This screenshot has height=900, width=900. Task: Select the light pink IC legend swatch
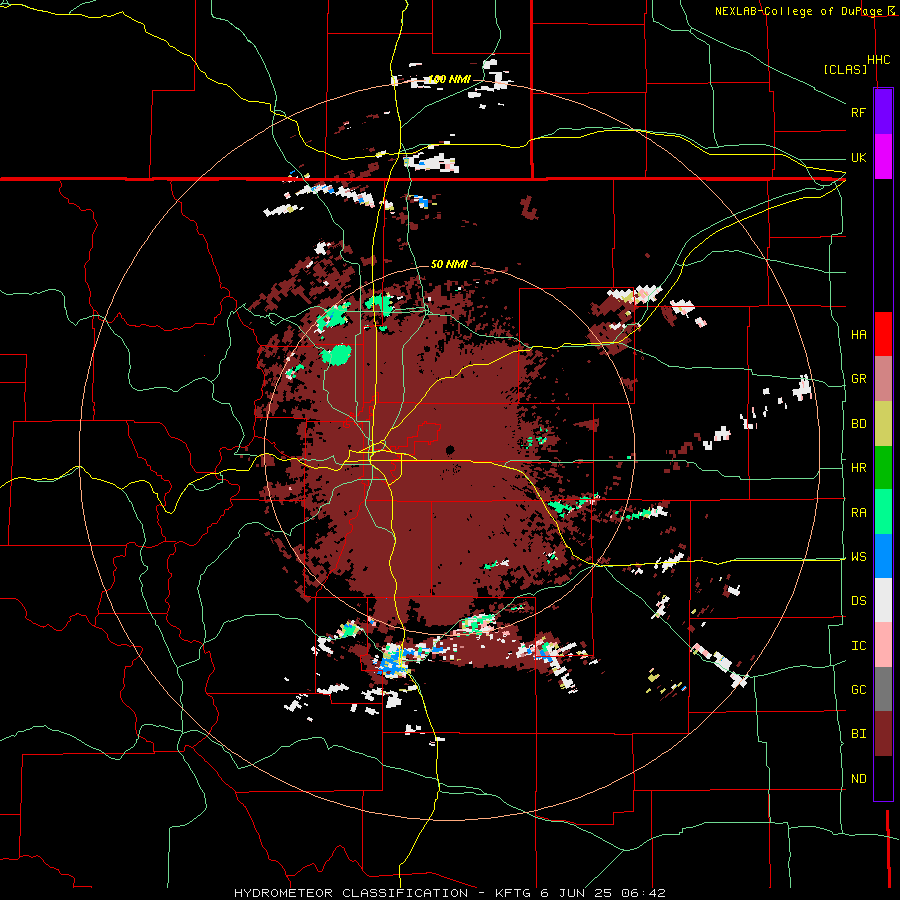[883, 645]
